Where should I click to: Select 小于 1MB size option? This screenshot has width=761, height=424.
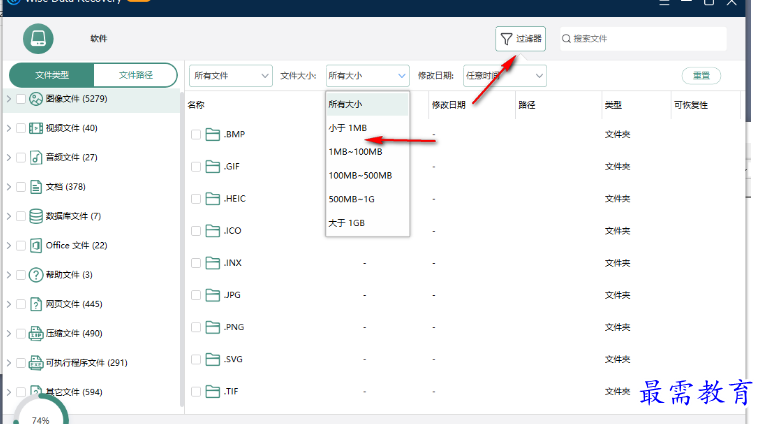point(367,128)
